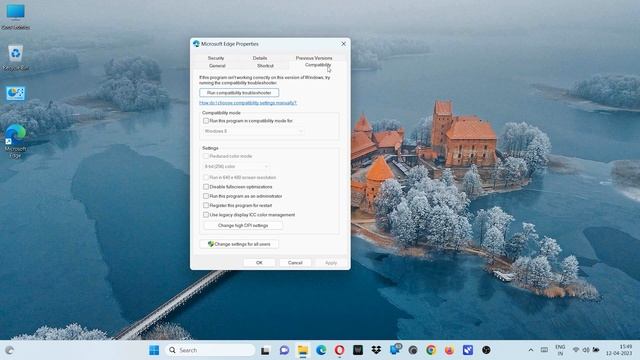Open ENG IN language switcher
This screenshot has width=640, height=360.
tap(560, 350)
